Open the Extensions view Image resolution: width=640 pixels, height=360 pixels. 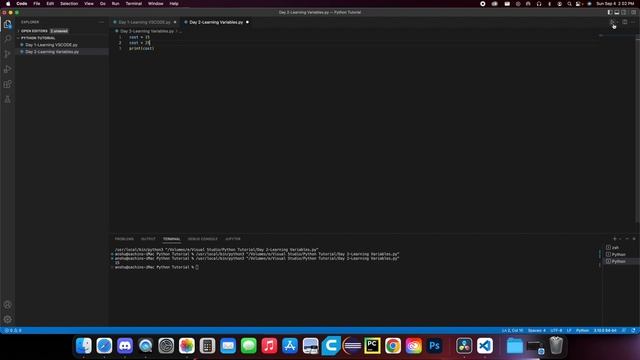pyautogui.click(x=7, y=84)
